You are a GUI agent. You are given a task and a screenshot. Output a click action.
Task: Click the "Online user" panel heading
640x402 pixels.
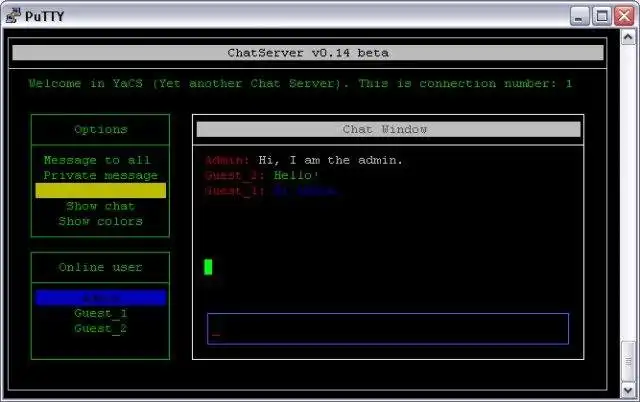tap(100, 267)
